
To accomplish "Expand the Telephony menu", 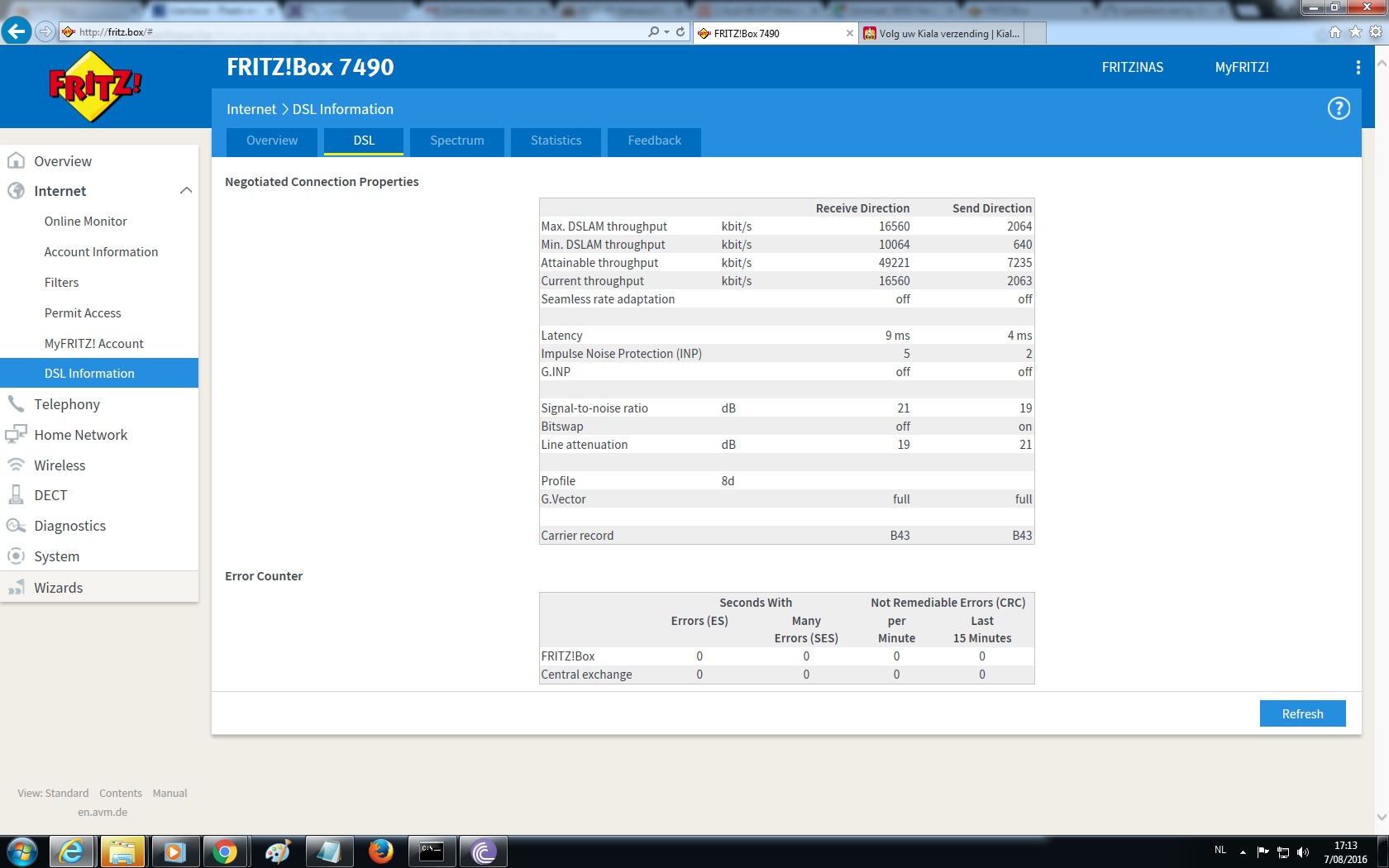I will (67, 404).
